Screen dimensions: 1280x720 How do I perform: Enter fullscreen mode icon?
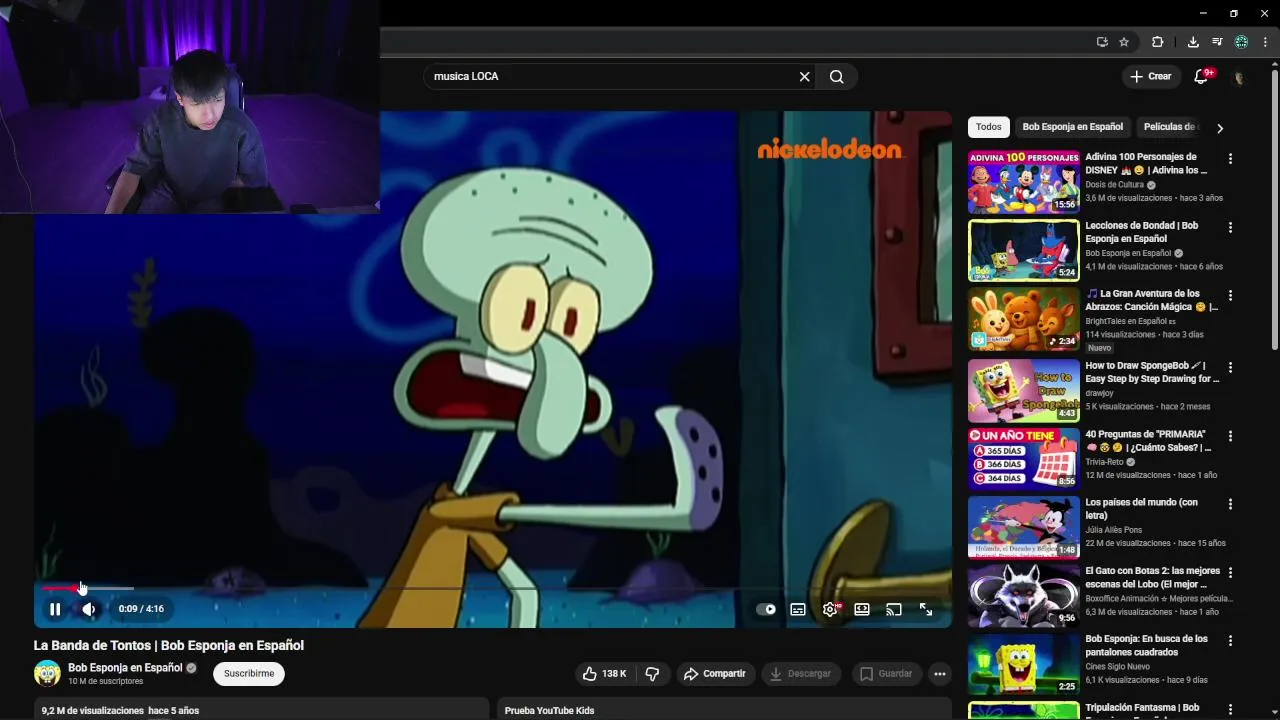click(926, 609)
